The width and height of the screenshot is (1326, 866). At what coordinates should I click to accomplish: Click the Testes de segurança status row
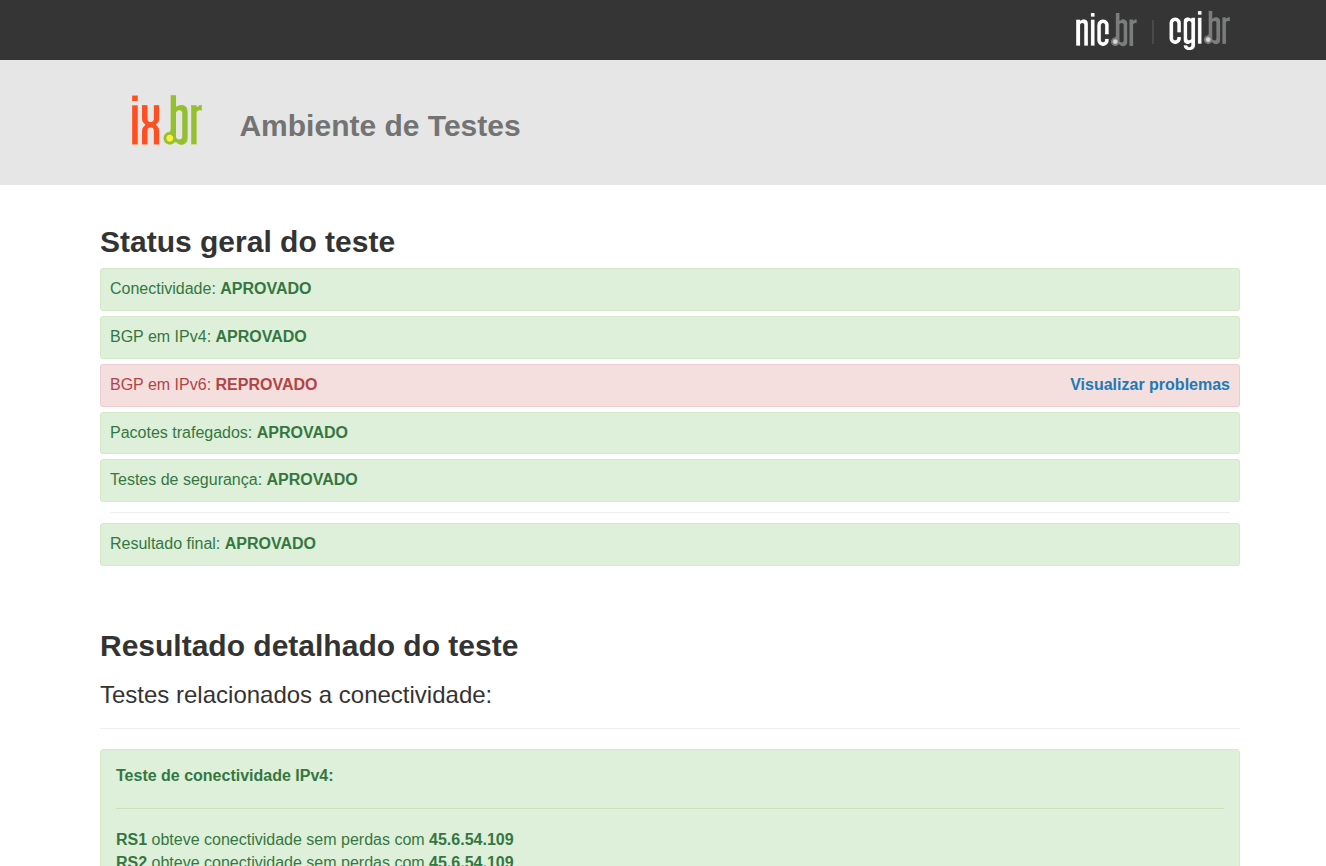coord(669,480)
